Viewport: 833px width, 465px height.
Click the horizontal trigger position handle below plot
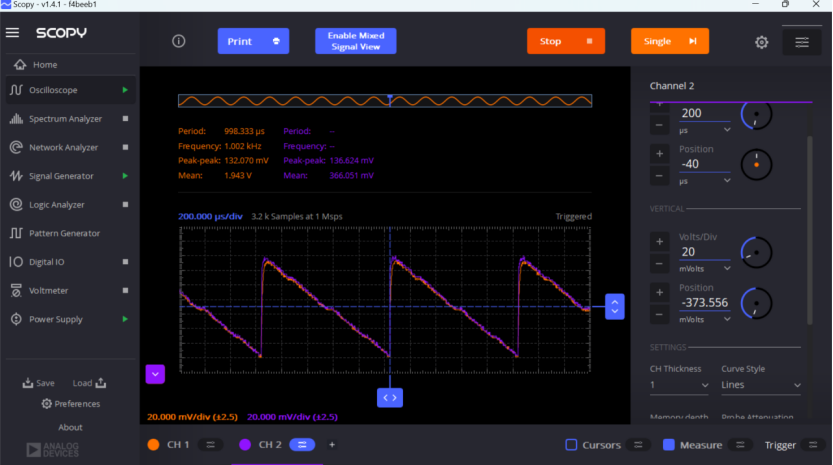(x=390, y=398)
